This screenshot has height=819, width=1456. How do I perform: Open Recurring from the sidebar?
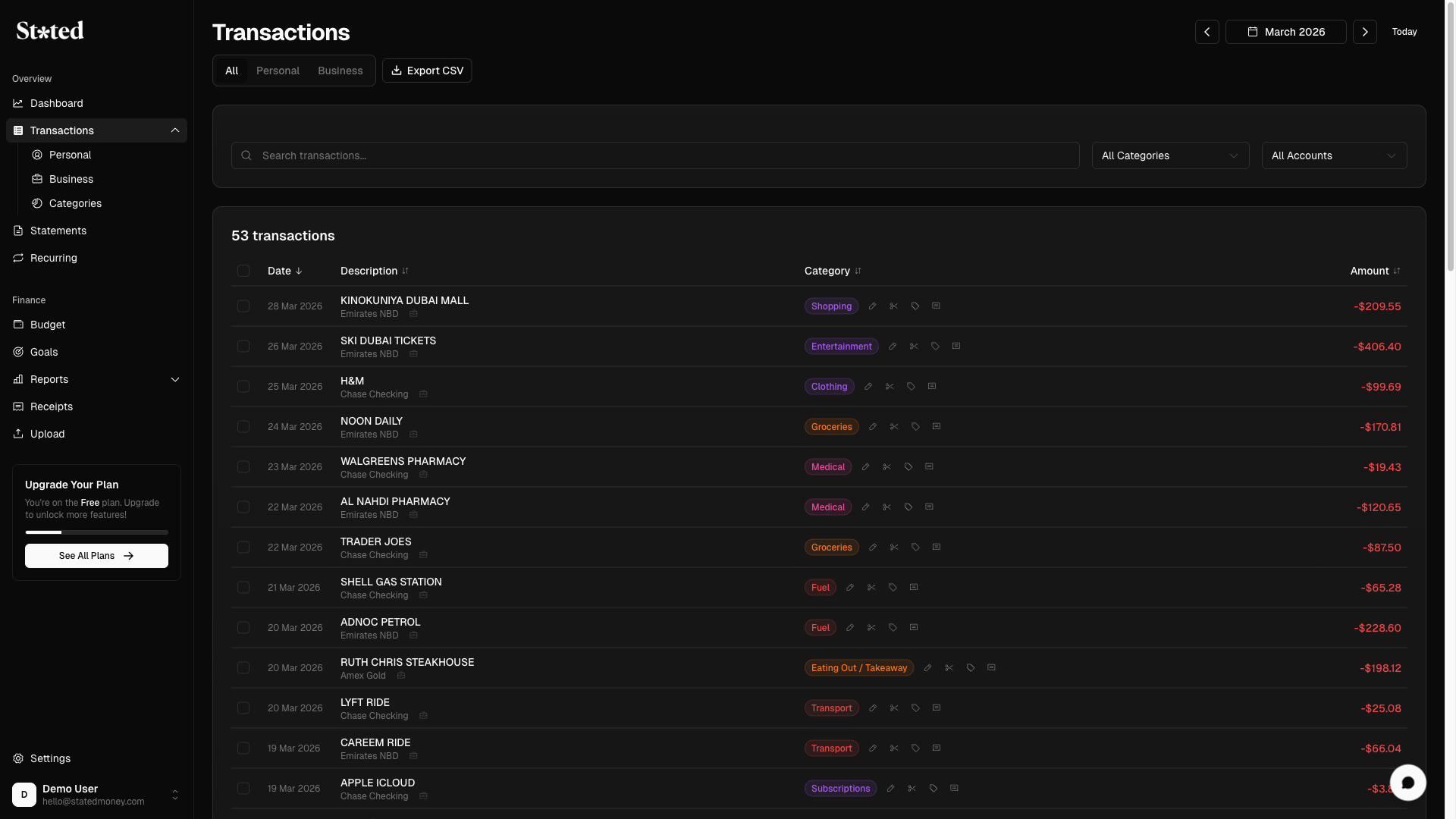coord(54,258)
